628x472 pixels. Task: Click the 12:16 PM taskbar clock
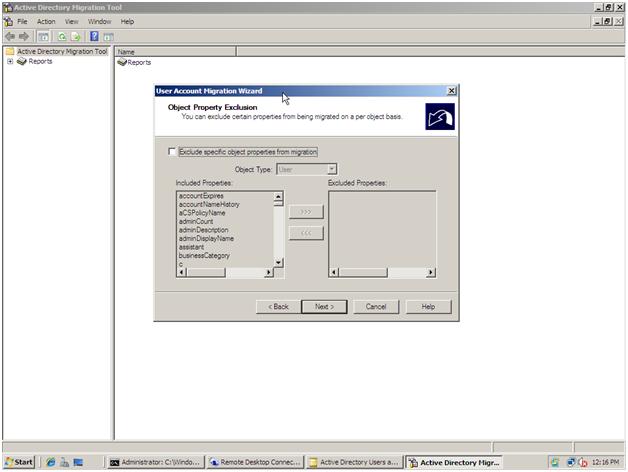pos(606,462)
